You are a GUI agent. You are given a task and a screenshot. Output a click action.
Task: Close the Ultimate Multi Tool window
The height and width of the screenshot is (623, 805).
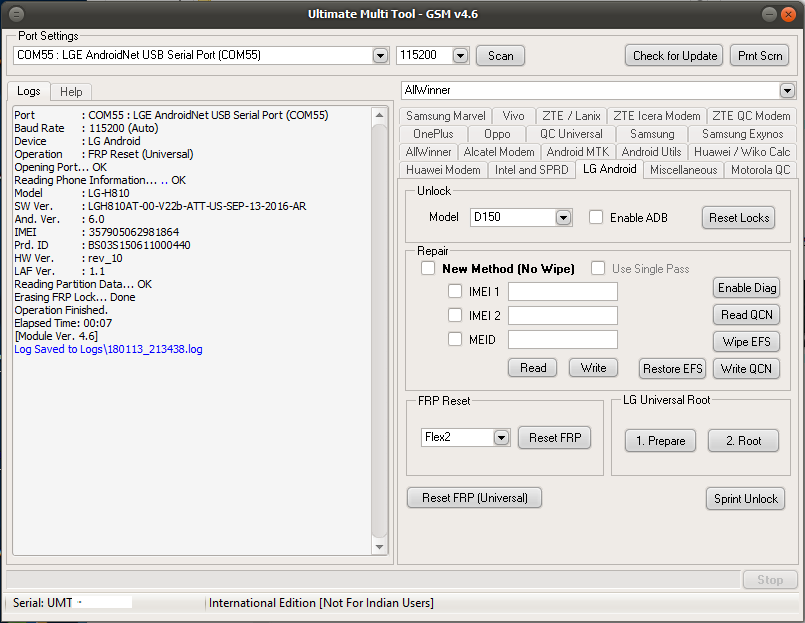click(788, 14)
